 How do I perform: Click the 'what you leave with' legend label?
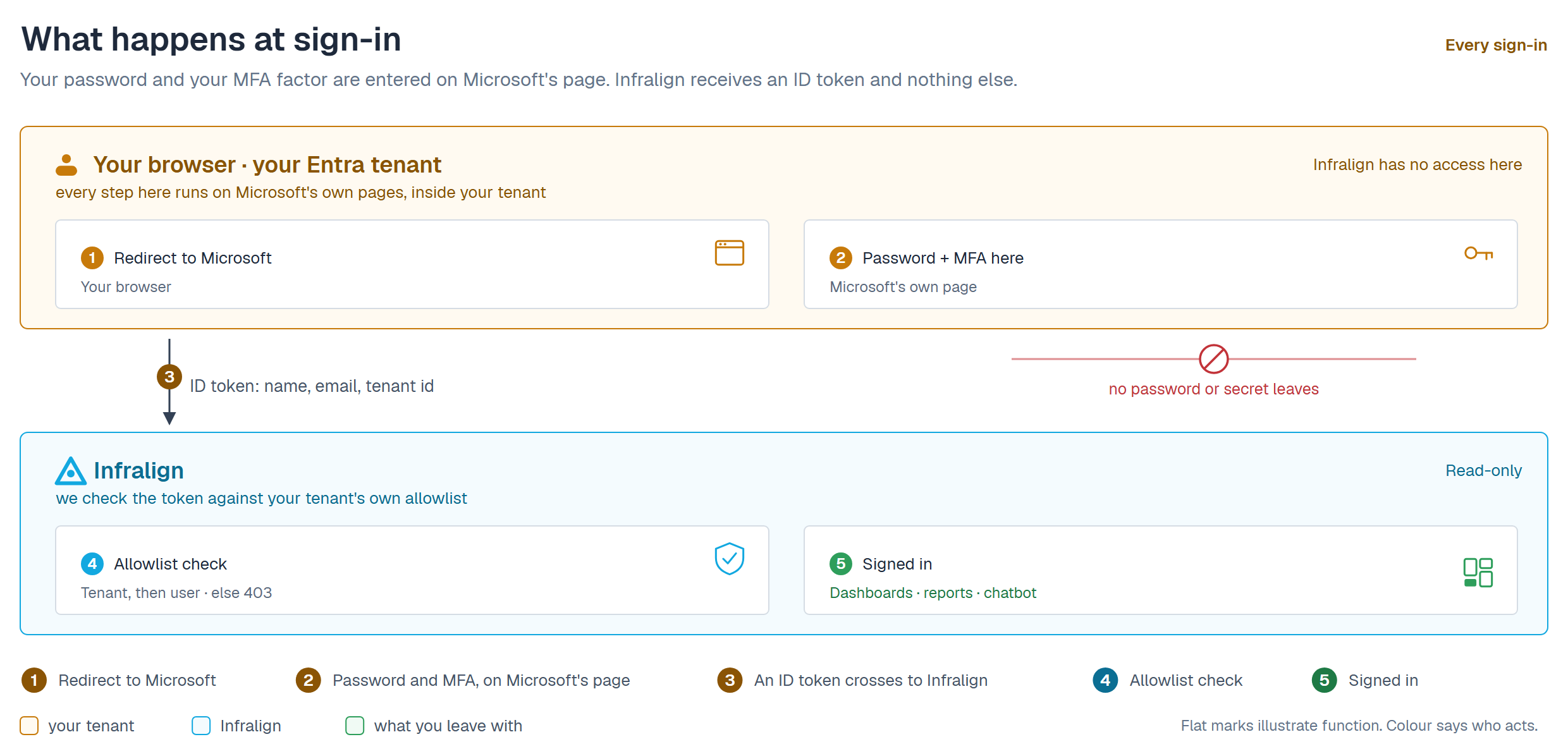(448, 726)
